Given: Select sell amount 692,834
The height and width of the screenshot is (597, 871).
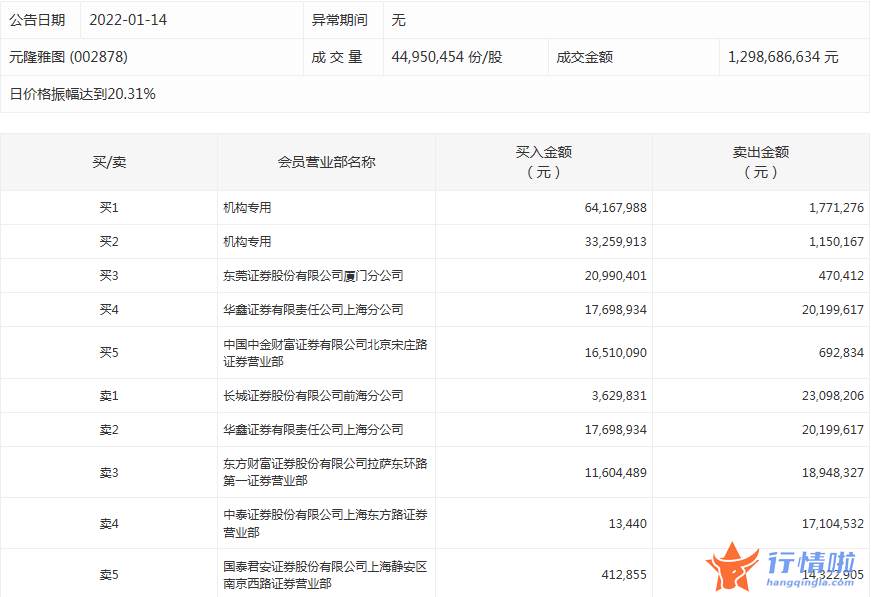Looking at the screenshot, I should [x=841, y=353].
